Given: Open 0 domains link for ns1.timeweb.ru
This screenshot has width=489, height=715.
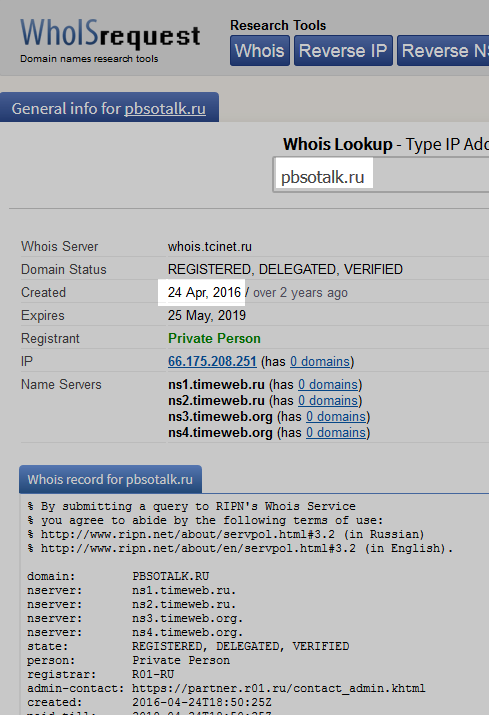Looking at the screenshot, I should point(328,384).
